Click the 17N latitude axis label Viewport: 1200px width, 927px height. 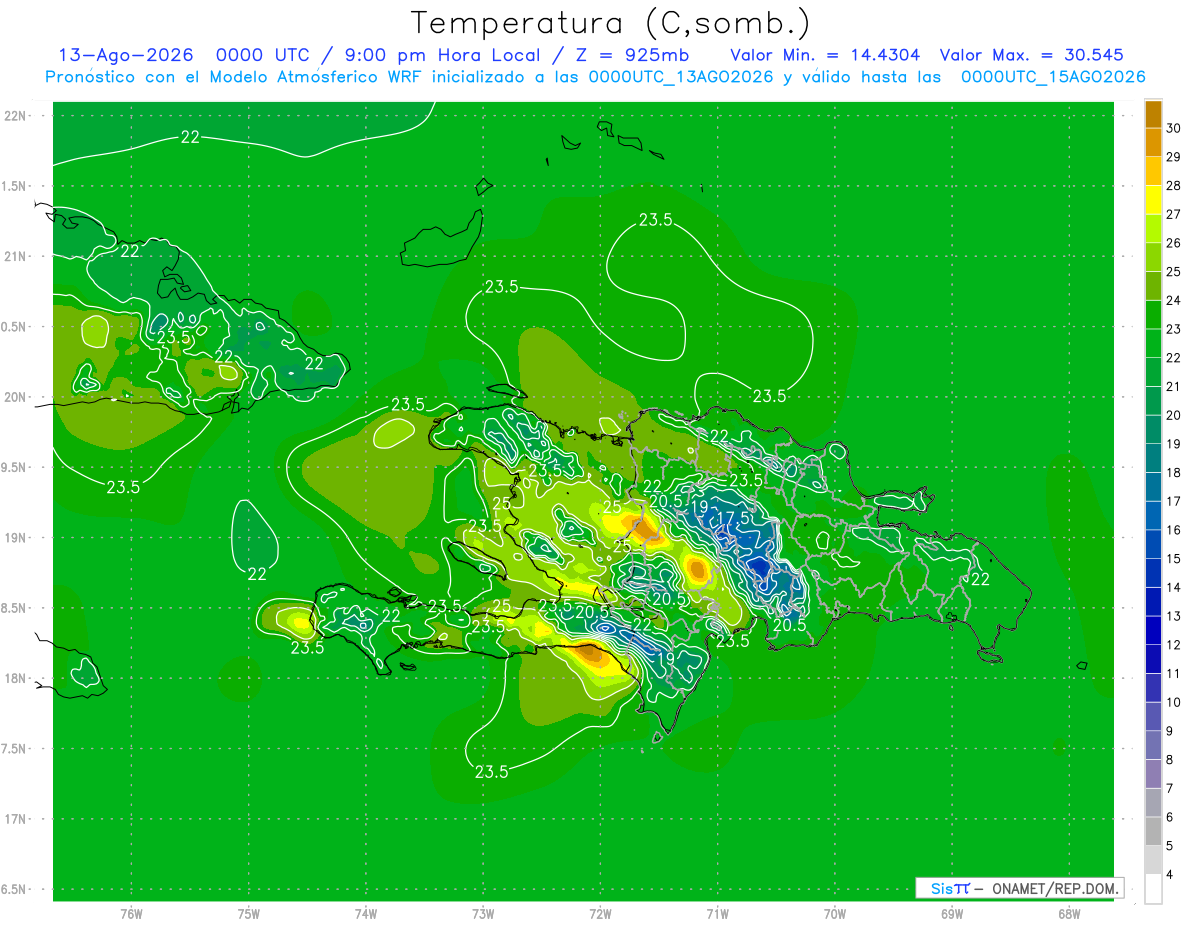coord(15,819)
